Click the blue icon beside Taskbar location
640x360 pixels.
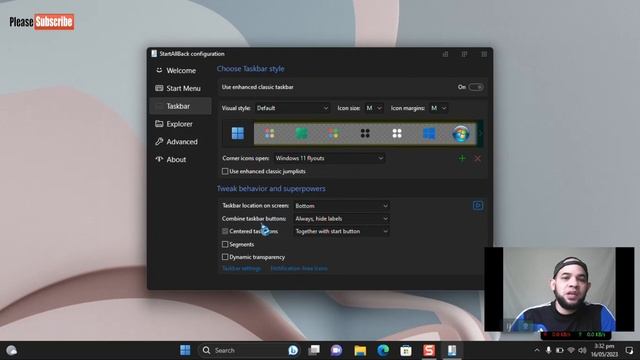pos(478,205)
